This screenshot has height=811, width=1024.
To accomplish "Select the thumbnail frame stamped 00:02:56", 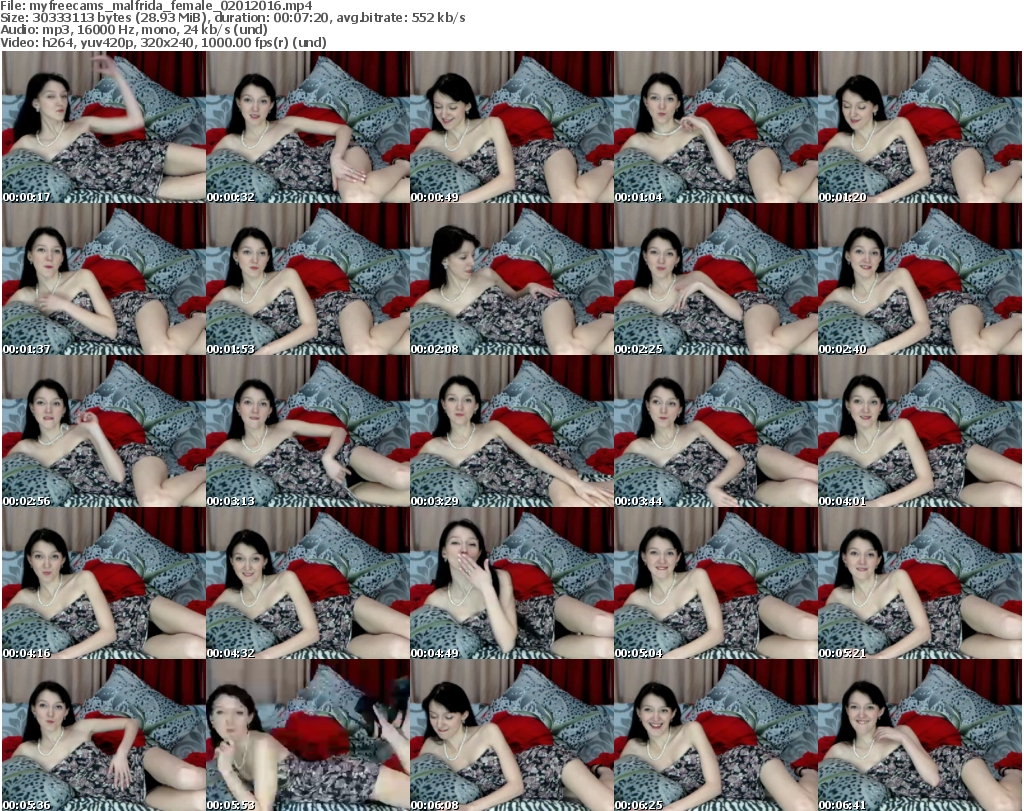I will click(104, 431).
